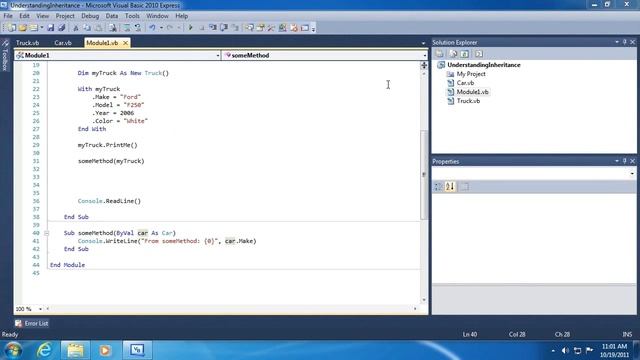
Task: Click Solution Explorer's Properties icon
Action: [439, 53]
